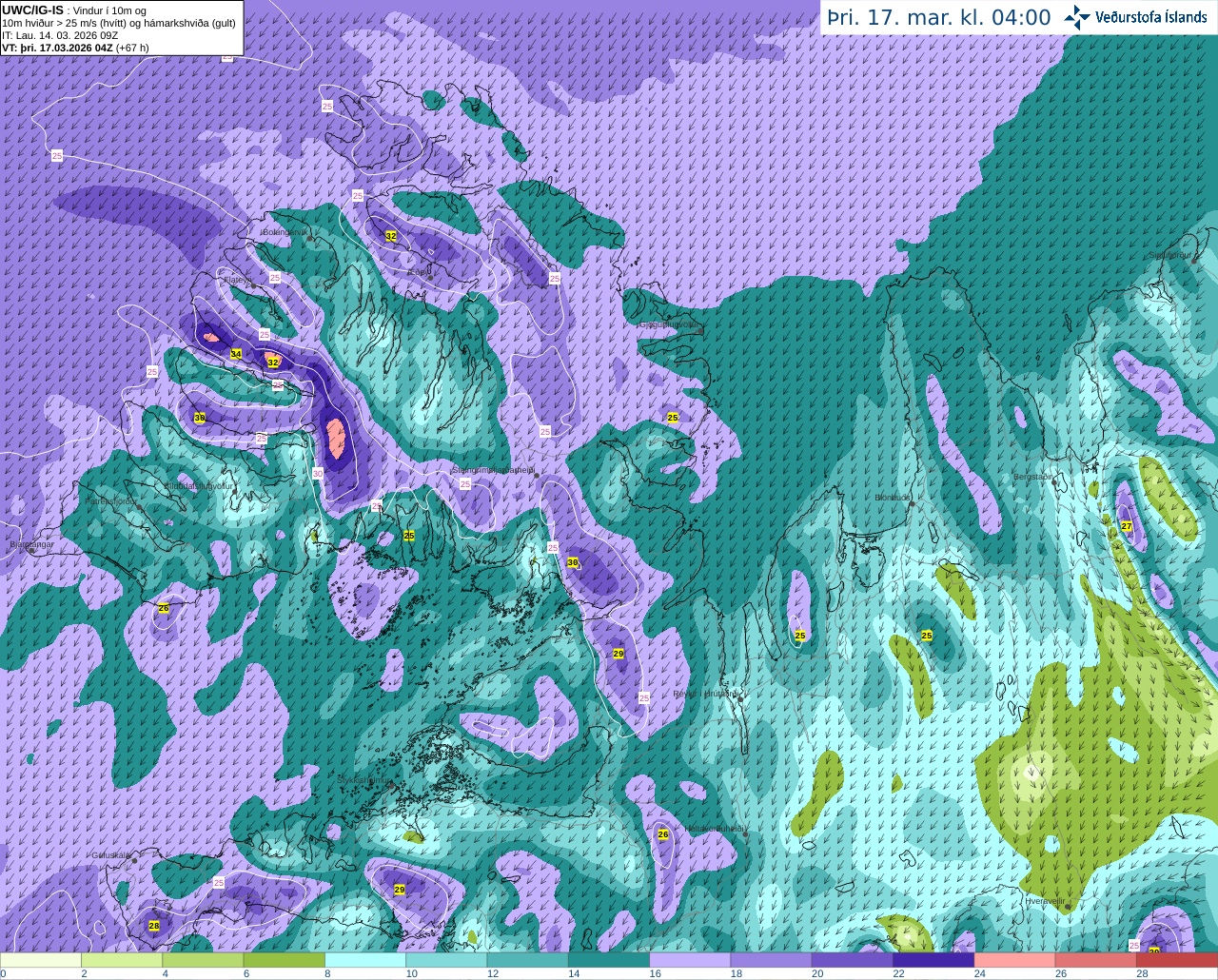
Task: Click the yellow 30 gust marker north of Bíldudalsflugvöllur
Action: coord(200,418)
